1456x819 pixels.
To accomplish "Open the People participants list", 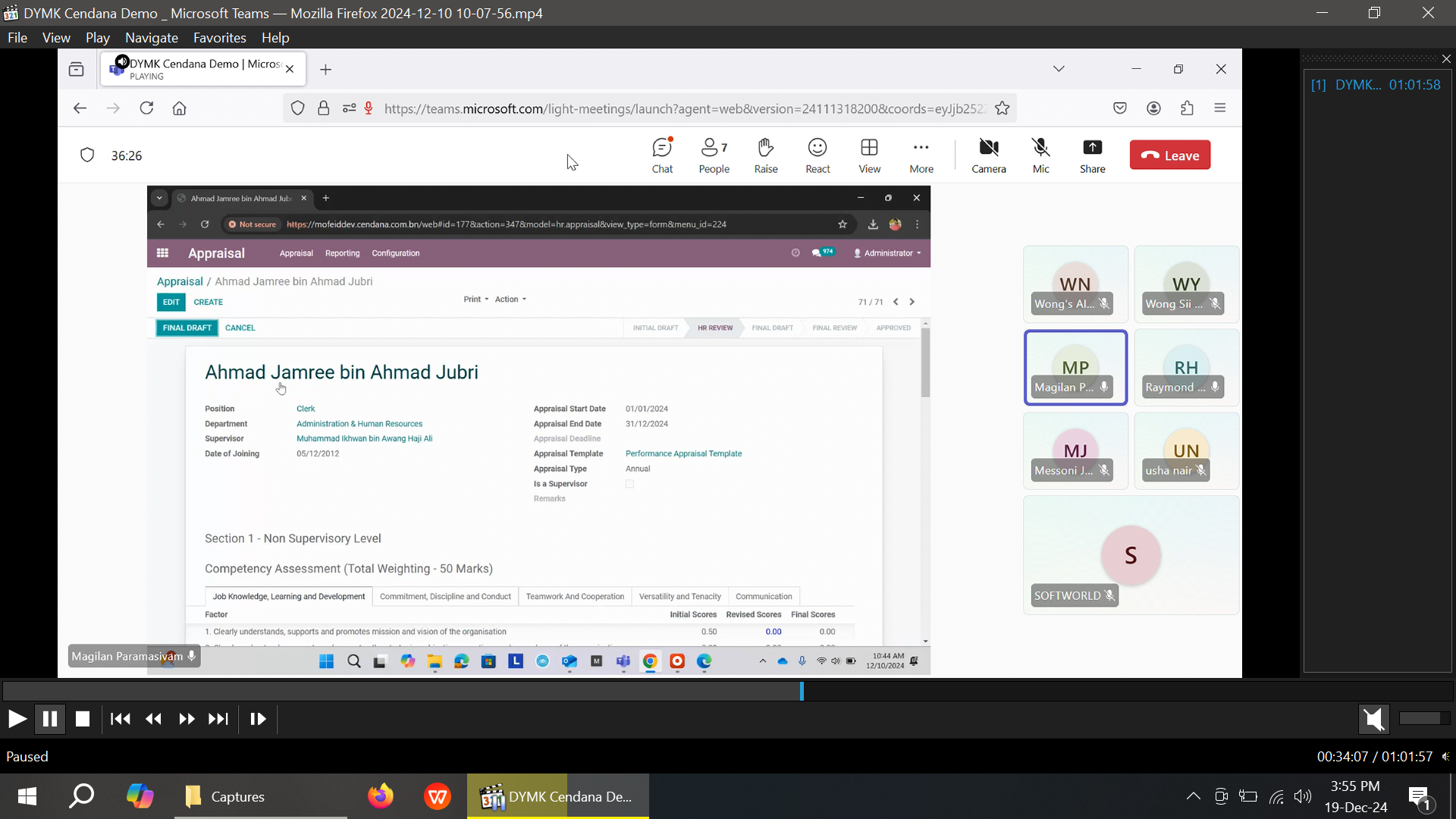I will [x=714, y=155].
